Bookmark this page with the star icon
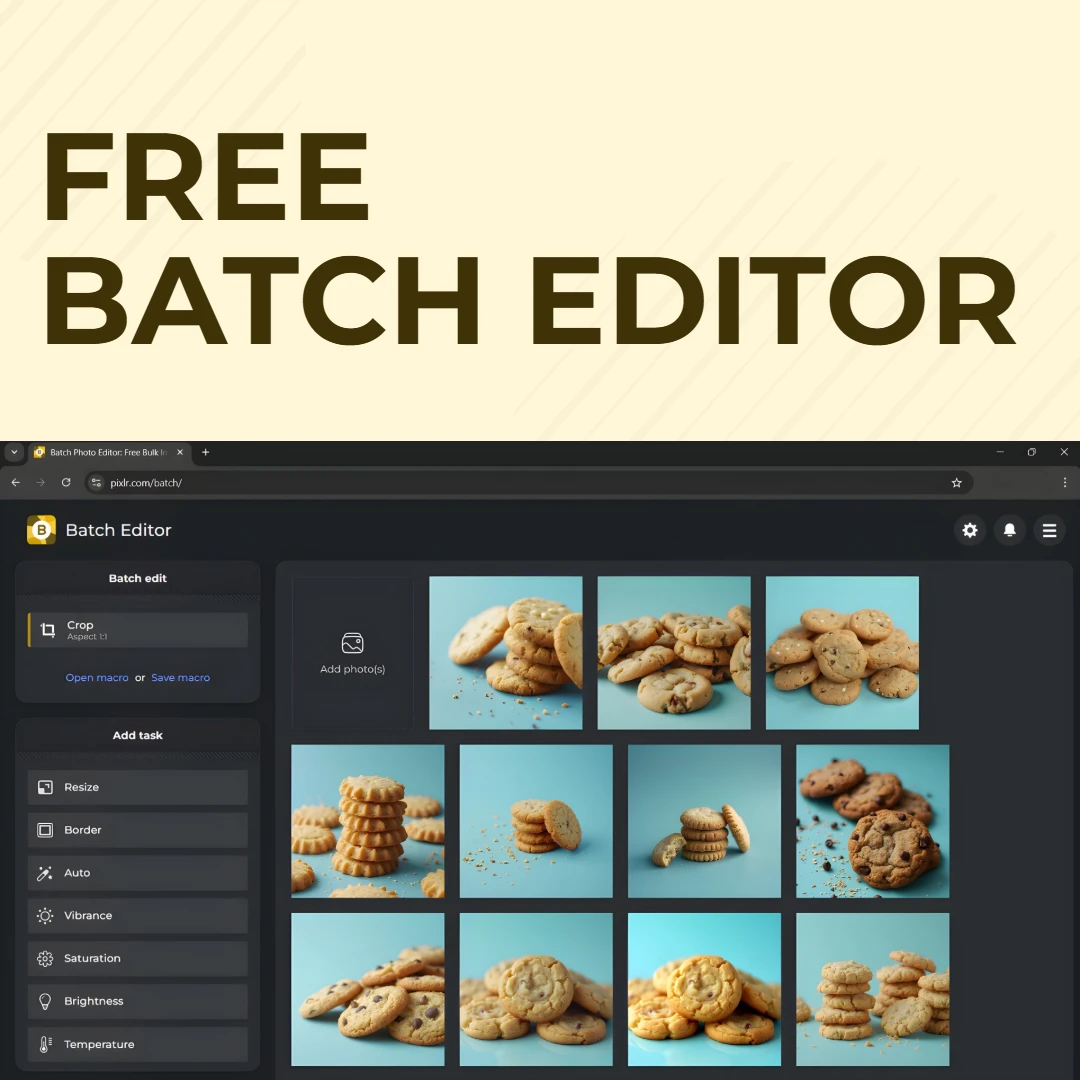 (957, 483)
